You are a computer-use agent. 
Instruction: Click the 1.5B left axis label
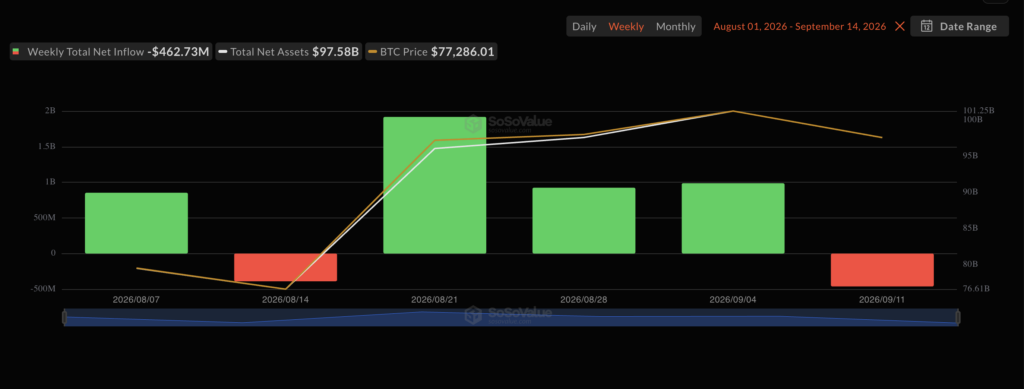coord(46,147)
